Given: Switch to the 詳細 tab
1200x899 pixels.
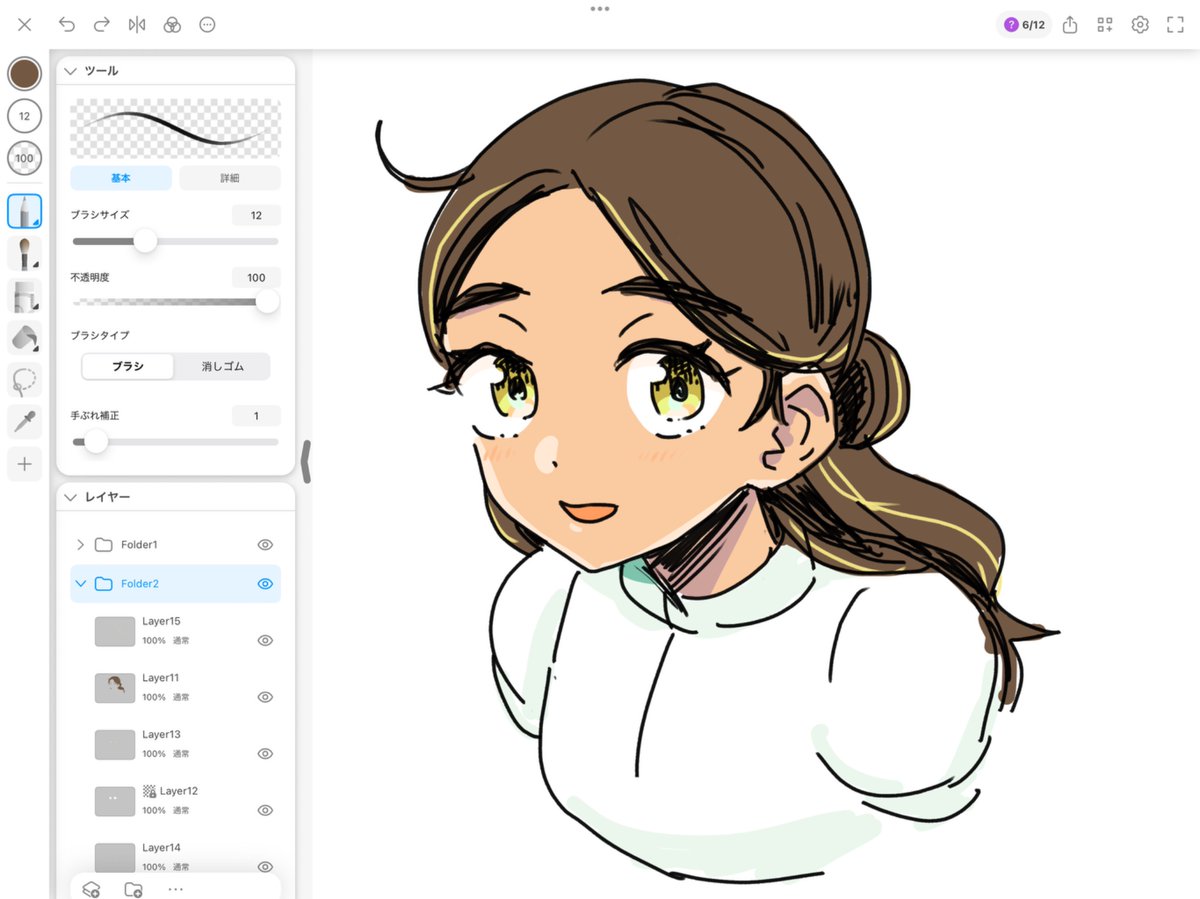Looking at the screenshot, I should (x=230, y=178).
